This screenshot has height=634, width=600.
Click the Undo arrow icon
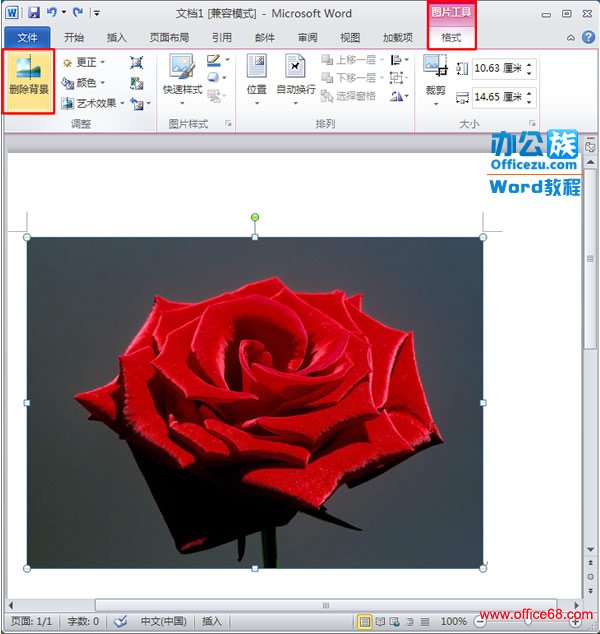[50, 13]
